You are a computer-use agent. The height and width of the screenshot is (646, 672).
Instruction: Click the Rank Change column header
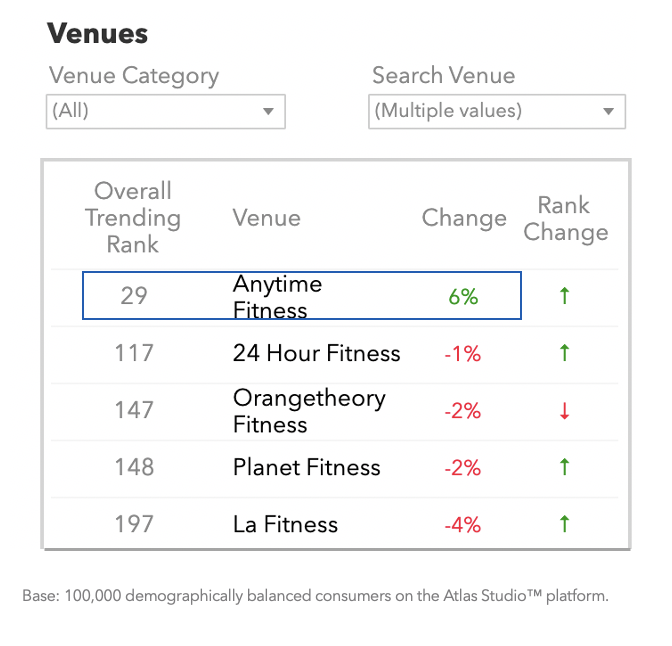click(x=566, y=218)
